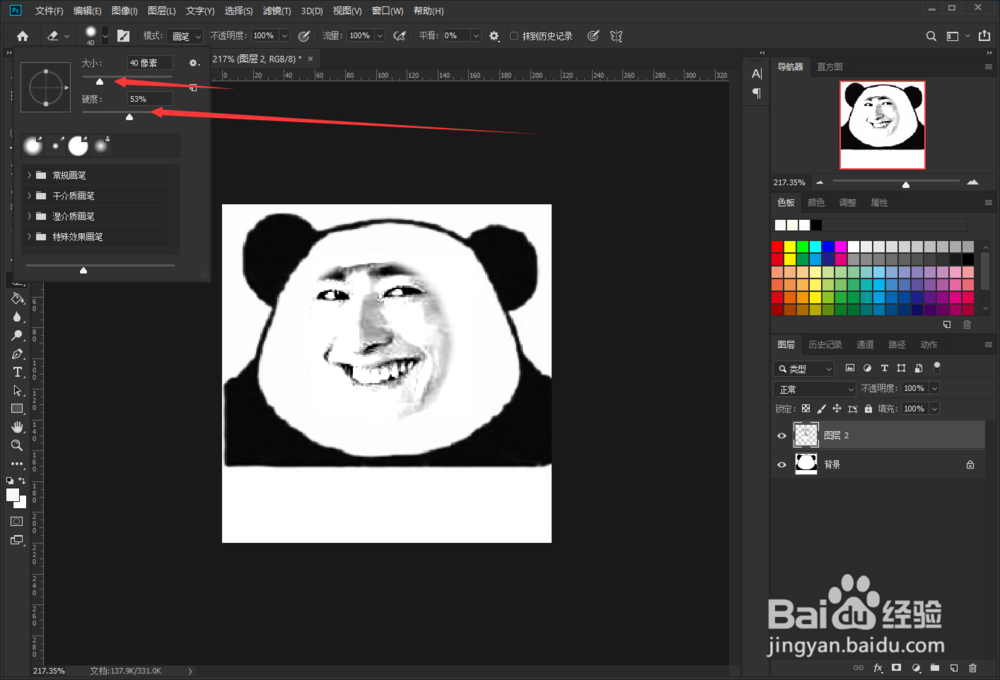Image resolution: width=1000 pixels, height=680 pixels.
Task: Change screen mode icon
Action: 17,540
